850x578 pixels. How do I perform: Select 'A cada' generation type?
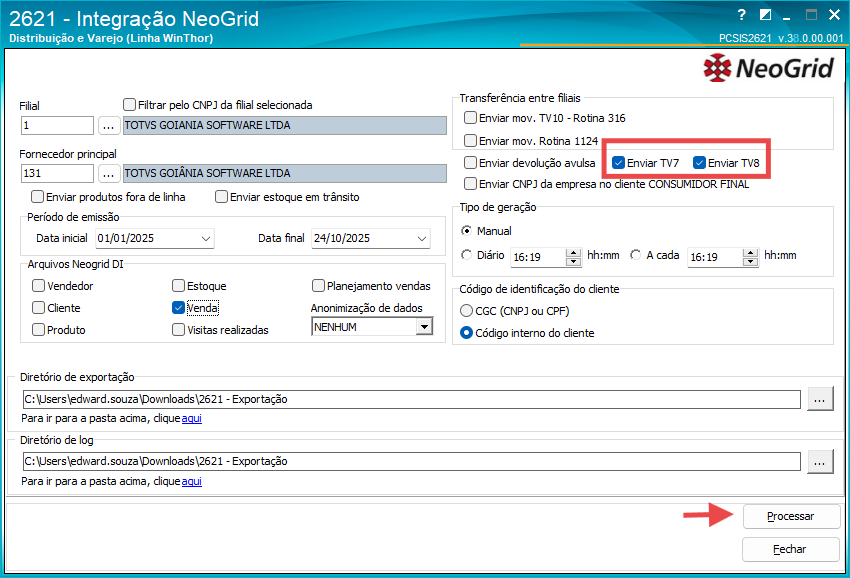[636, 254]
